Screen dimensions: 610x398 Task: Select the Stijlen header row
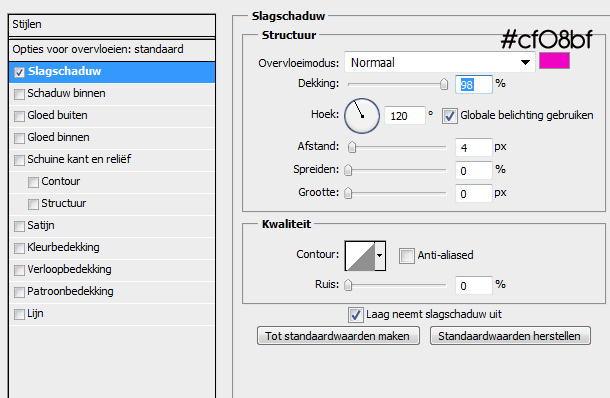[112, 25]
